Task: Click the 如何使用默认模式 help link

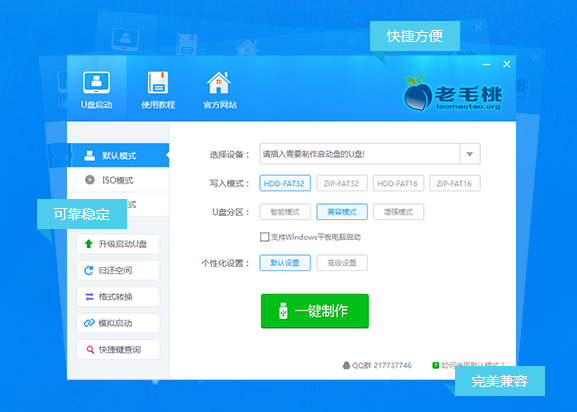Action: 468,365
